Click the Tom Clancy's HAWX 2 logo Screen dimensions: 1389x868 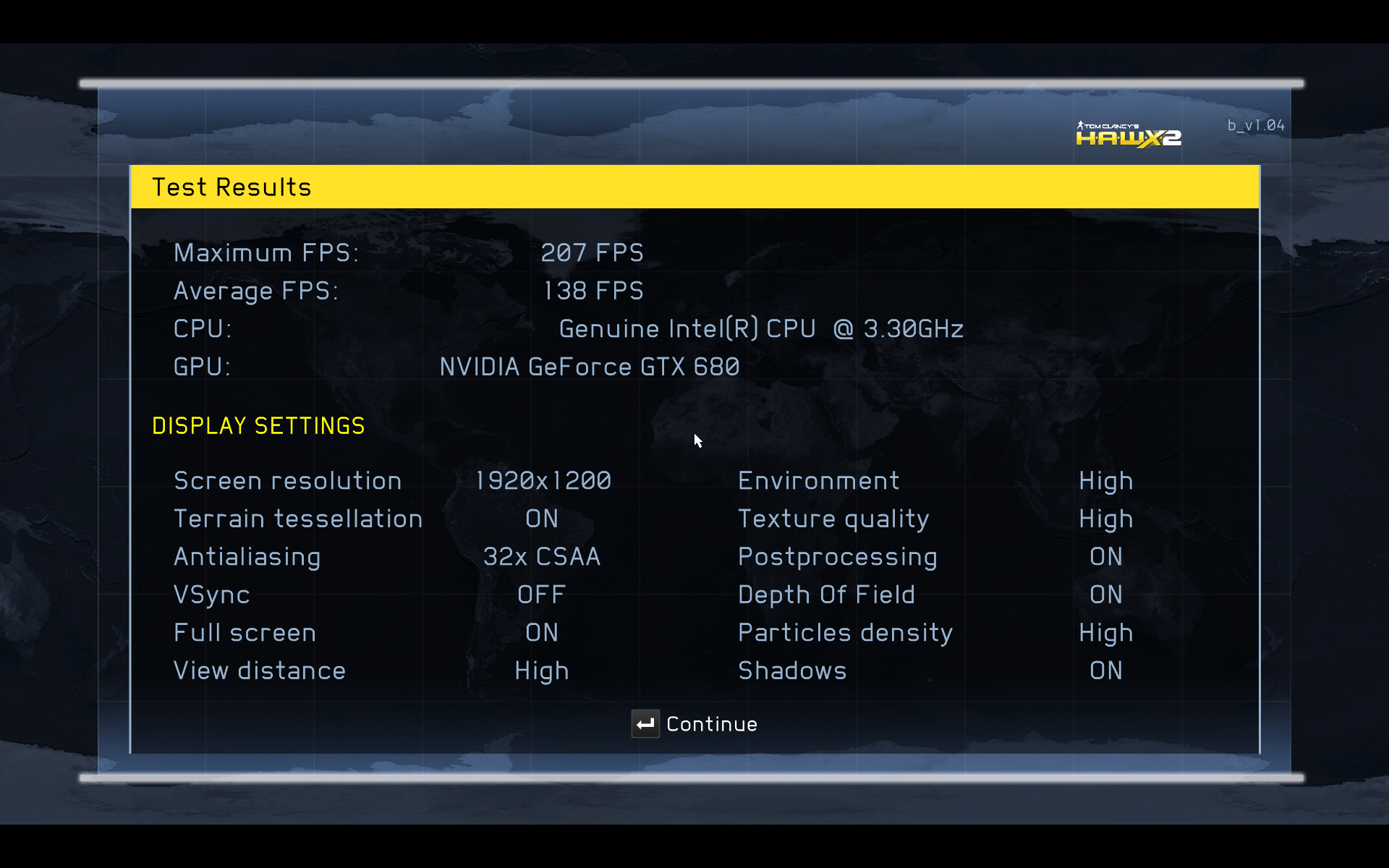pos(1129,135)
